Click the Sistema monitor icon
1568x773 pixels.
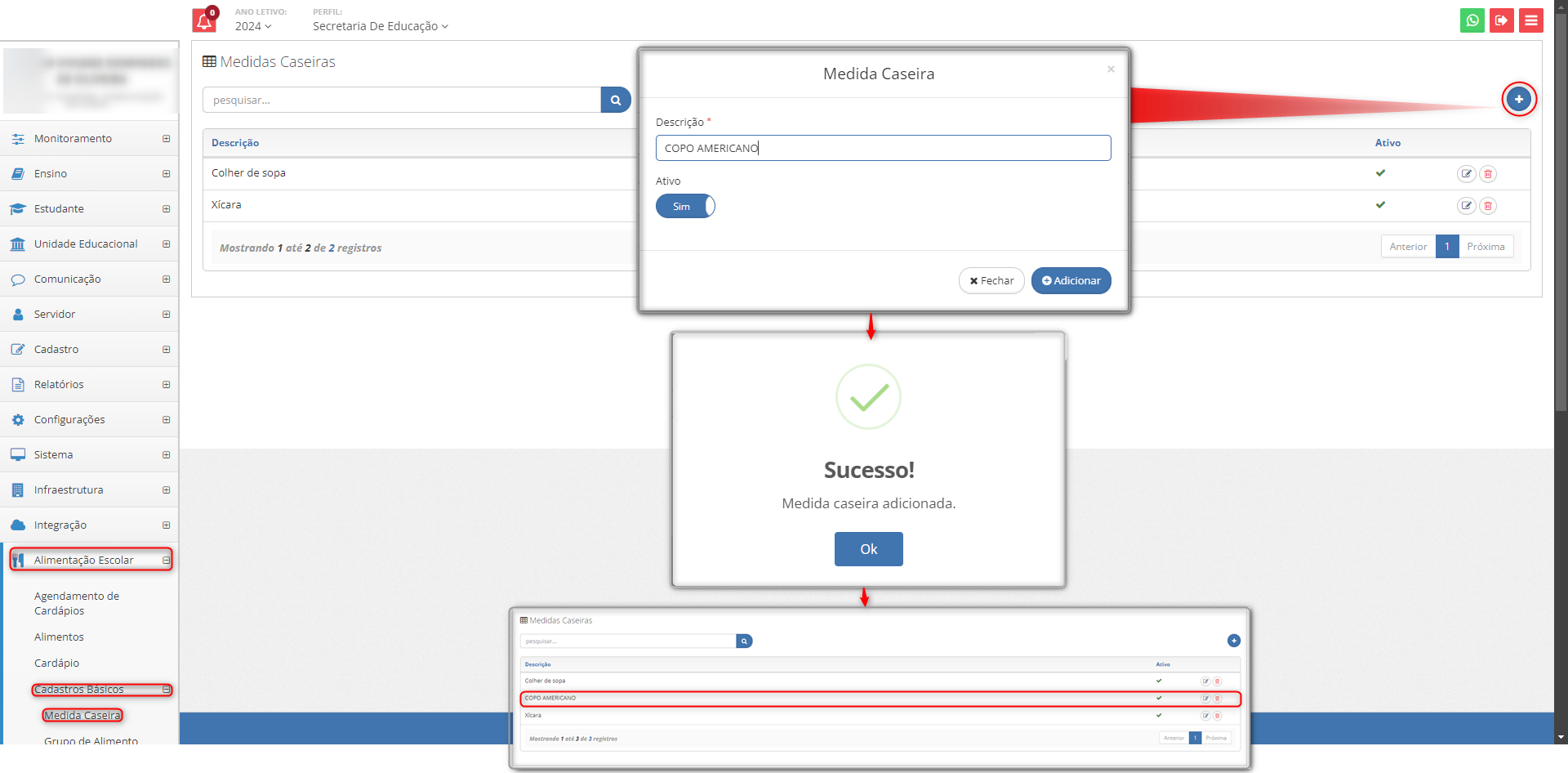tap(18, 455)
